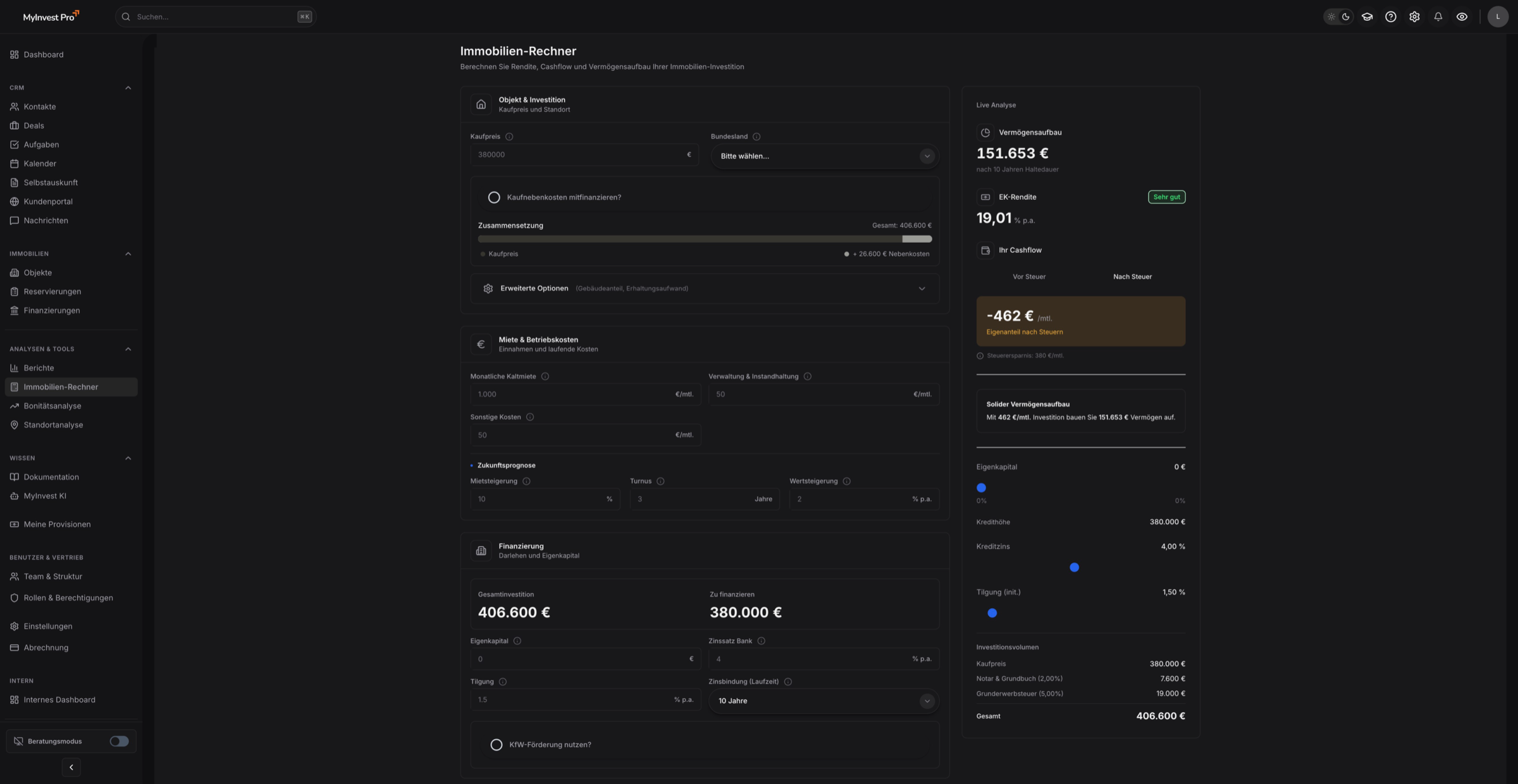Screen dimensions: 1518x784
Task: Enable Kaufnebenkosten mitfinanzieren option
Action: 494,197
